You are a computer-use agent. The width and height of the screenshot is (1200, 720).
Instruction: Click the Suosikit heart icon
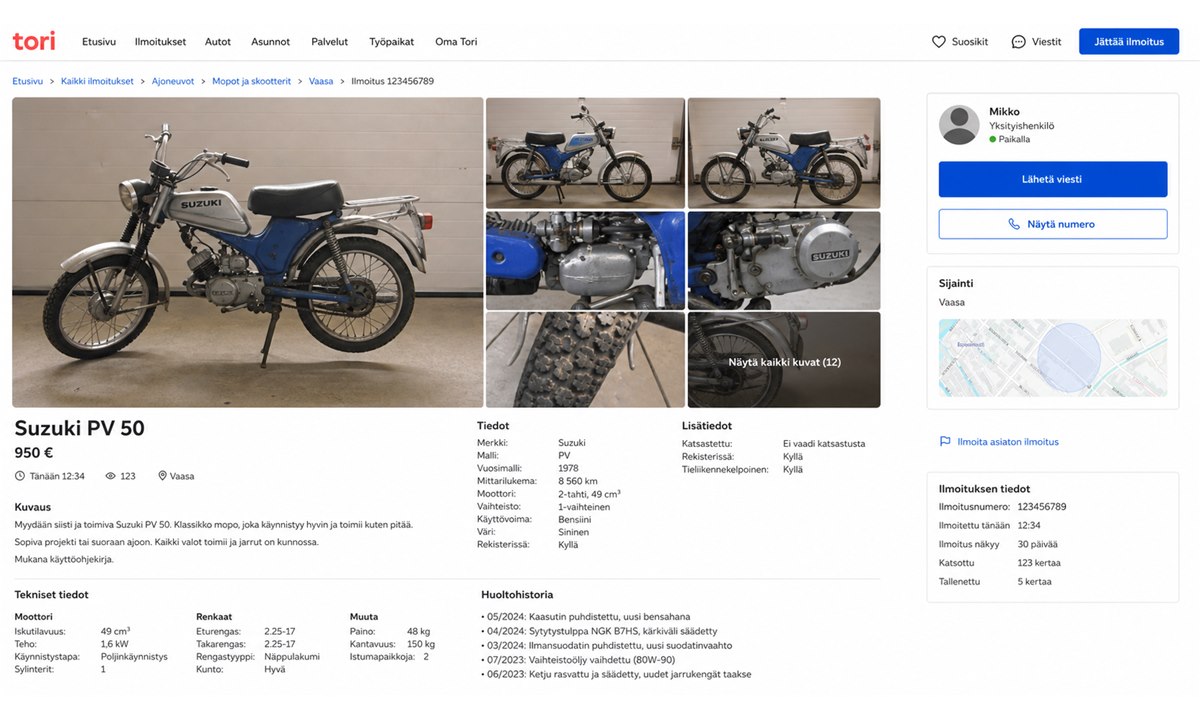pyautogui.click(x=938, y=42)
